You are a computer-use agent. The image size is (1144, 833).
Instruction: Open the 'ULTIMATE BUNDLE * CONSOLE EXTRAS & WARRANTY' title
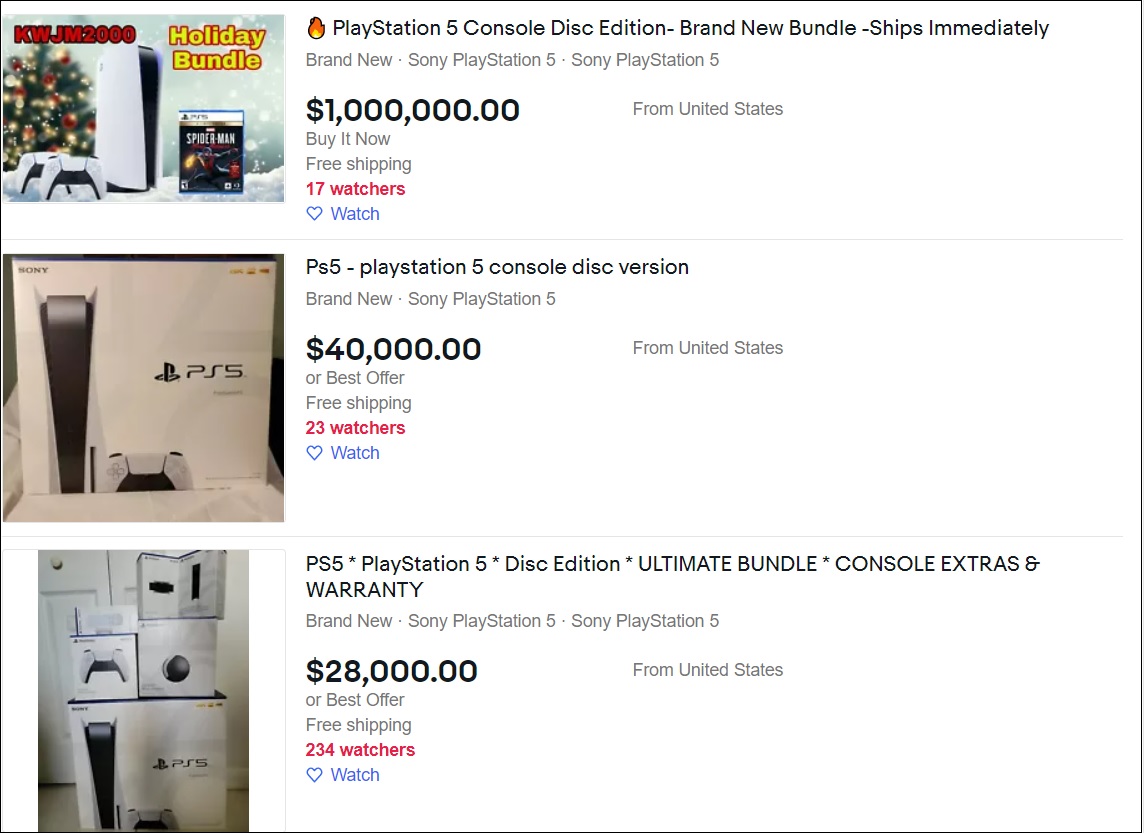click(672, 576)
